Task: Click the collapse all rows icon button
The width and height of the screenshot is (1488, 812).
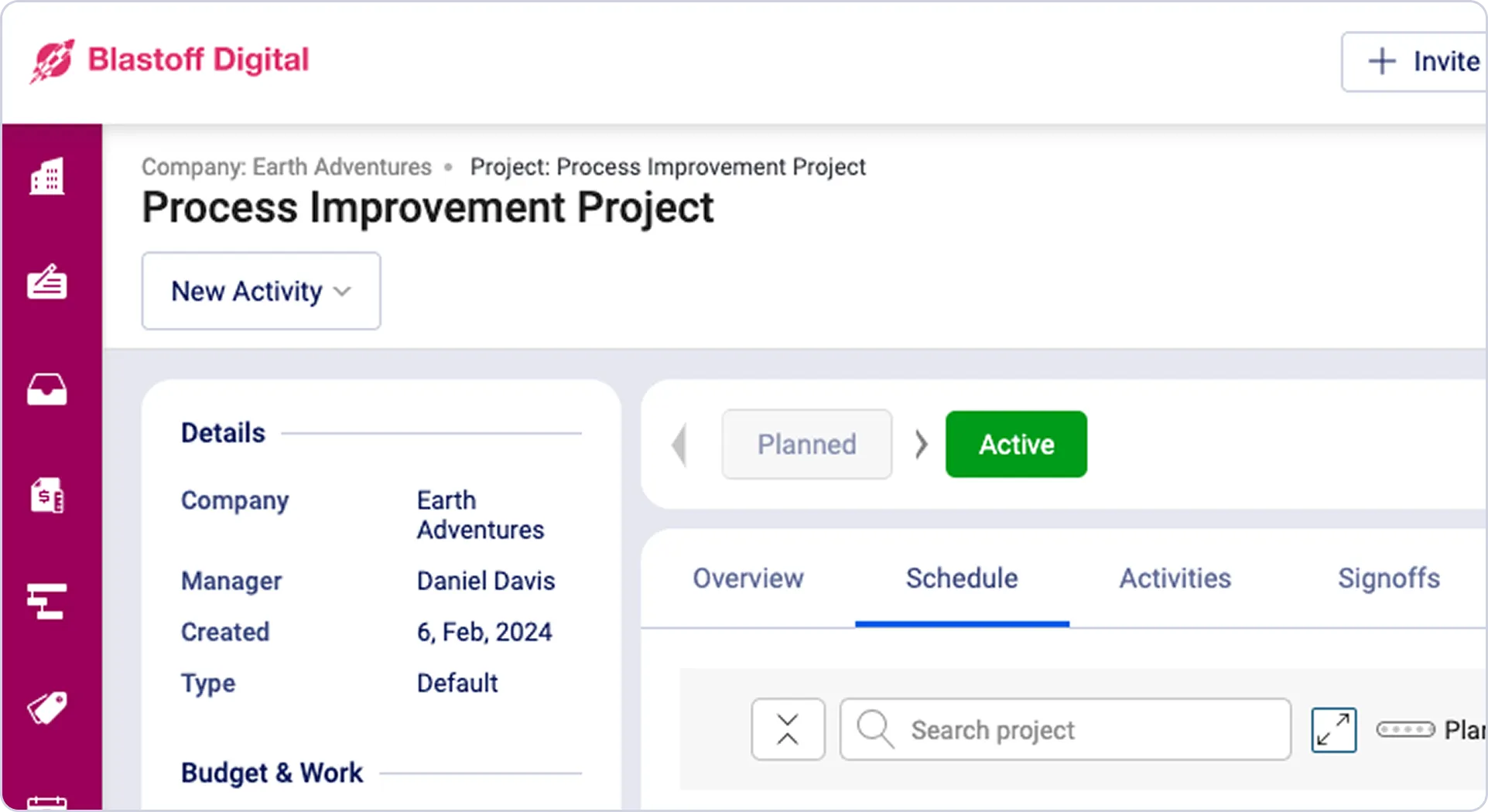Action: 788,729
